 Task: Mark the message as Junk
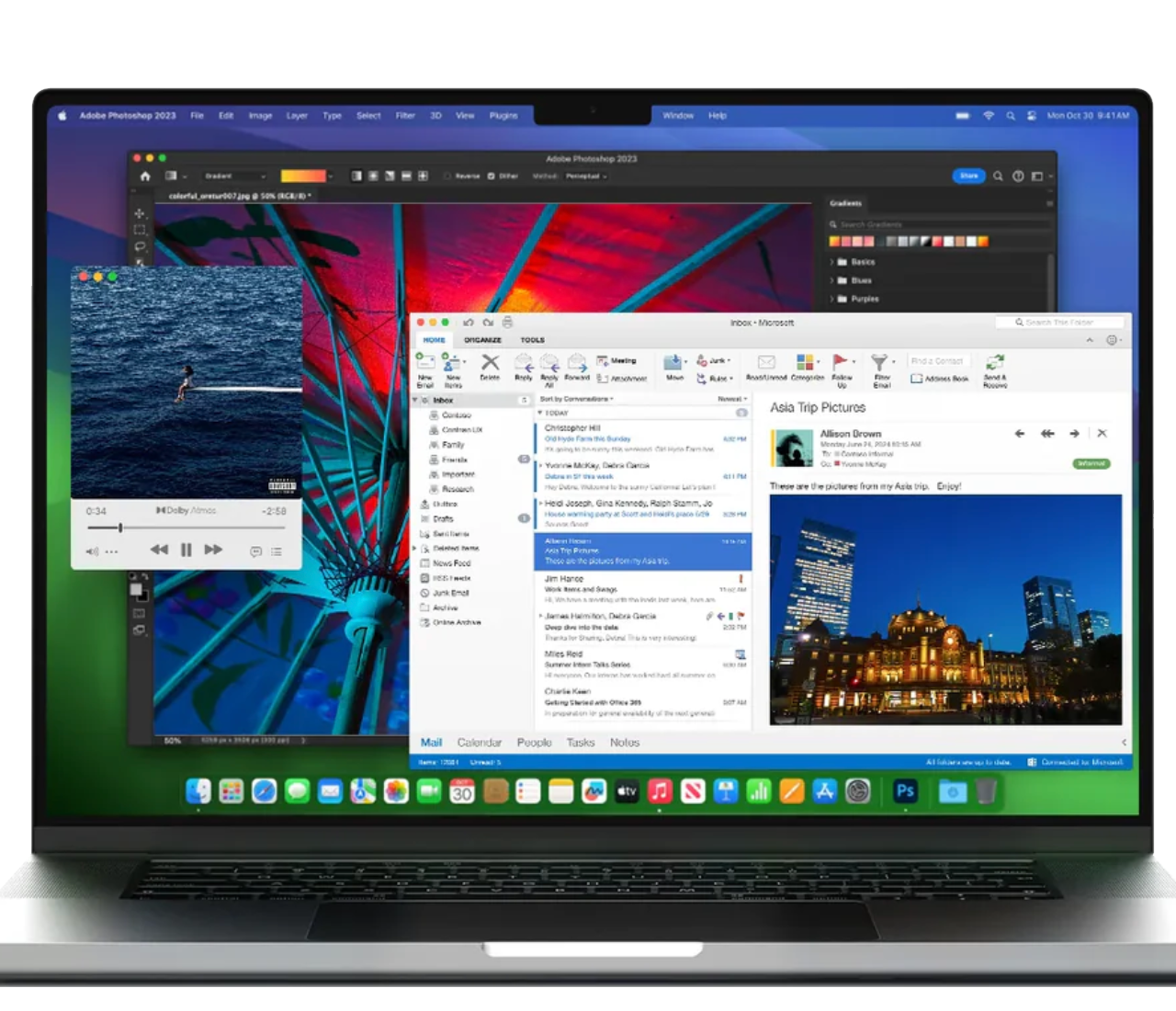point(714,360)
